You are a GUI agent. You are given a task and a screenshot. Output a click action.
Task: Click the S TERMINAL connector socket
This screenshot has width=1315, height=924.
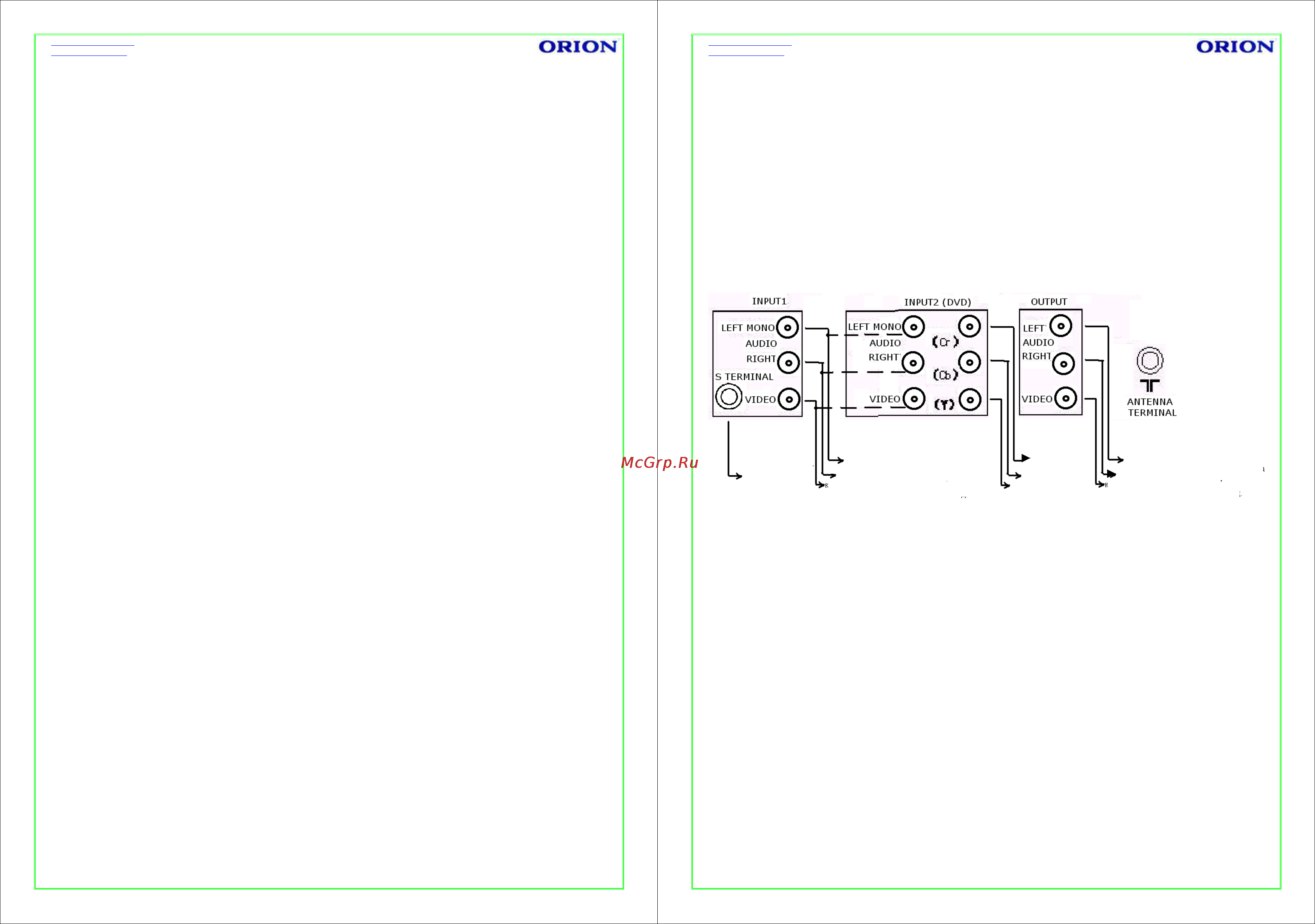click(728, 396)
